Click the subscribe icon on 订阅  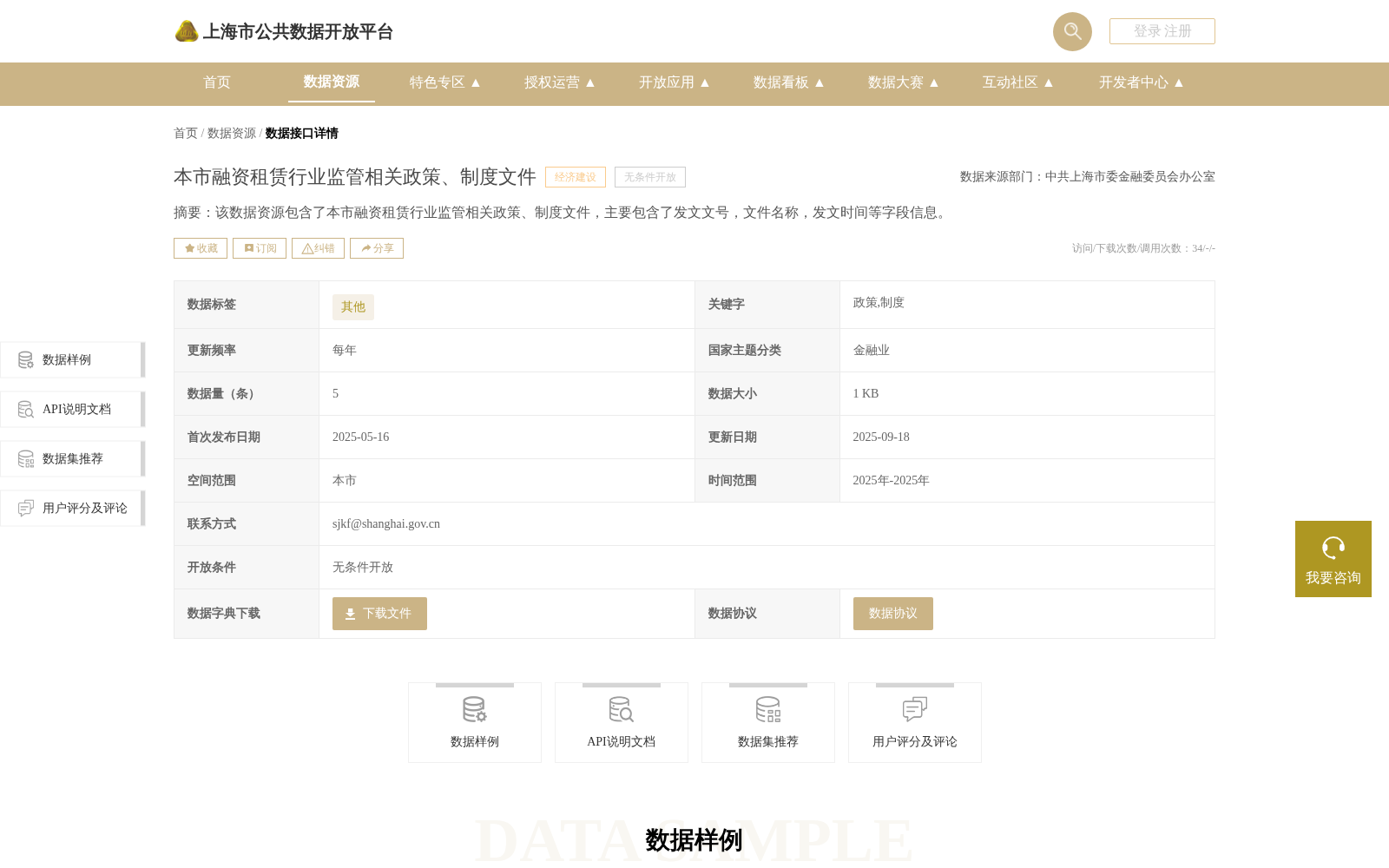click(249, 248)
